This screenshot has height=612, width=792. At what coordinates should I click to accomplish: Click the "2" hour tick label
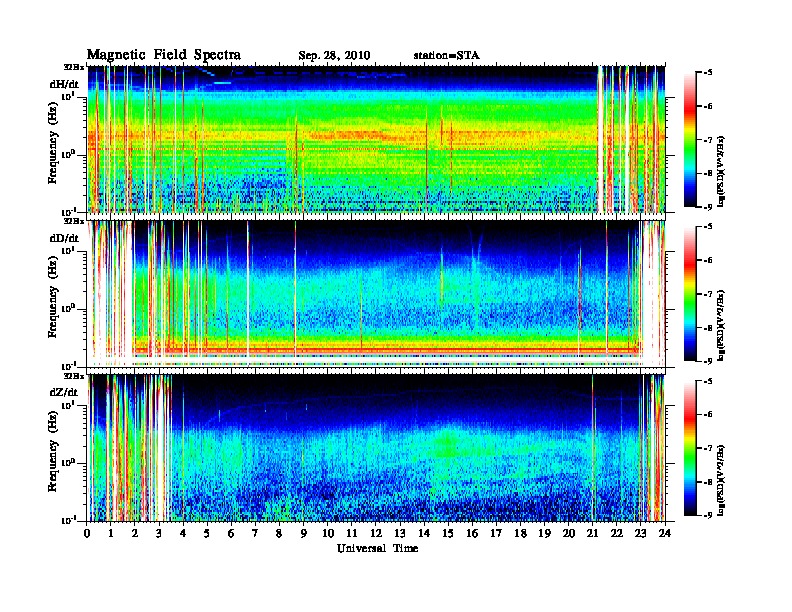[135, 533]
